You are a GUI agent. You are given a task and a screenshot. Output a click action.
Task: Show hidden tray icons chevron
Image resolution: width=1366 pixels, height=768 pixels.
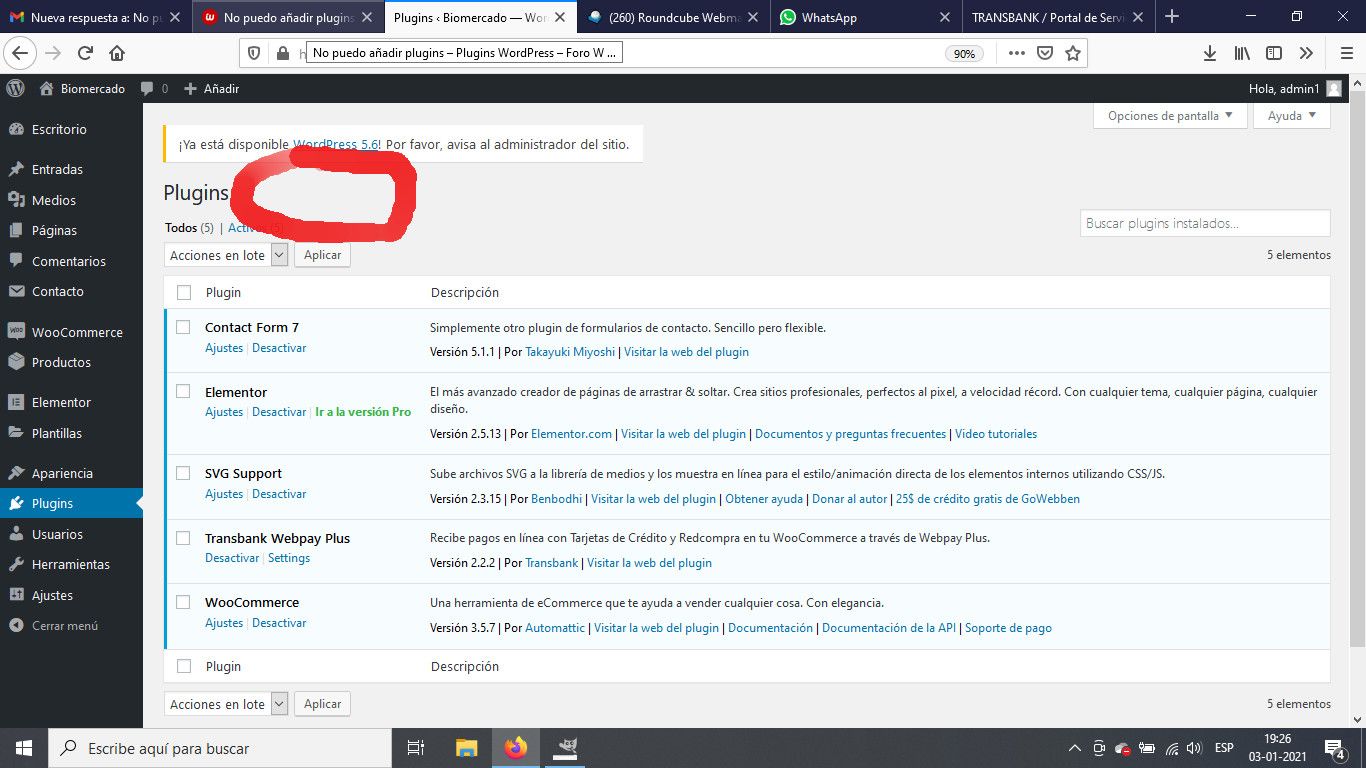pos(1075,748)
